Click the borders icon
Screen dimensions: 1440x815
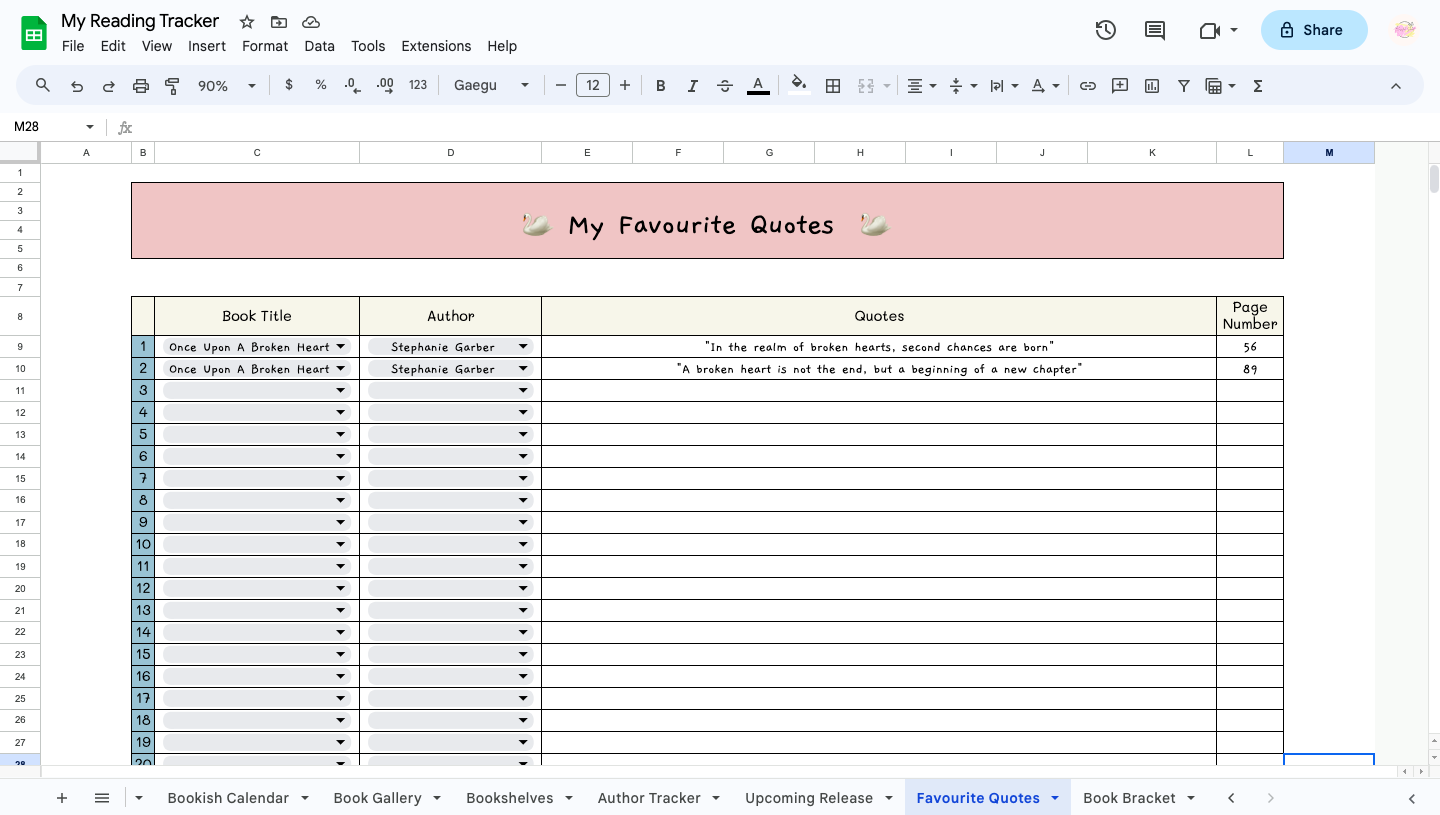(x=832, y=86)
